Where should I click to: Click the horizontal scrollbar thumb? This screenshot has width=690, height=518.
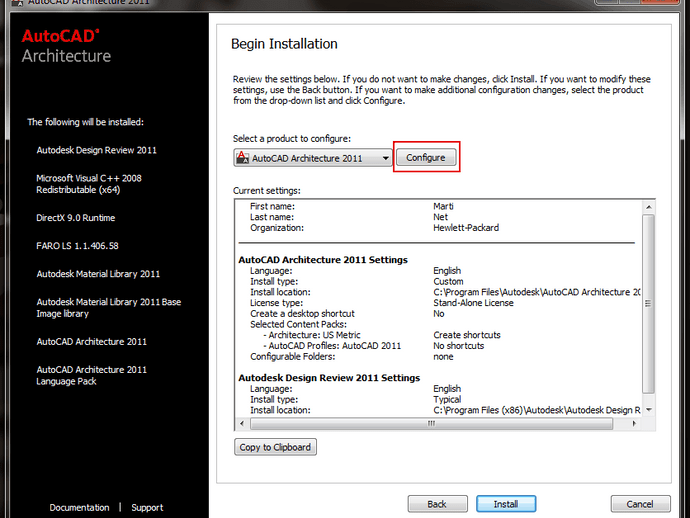tap(431, 423)
